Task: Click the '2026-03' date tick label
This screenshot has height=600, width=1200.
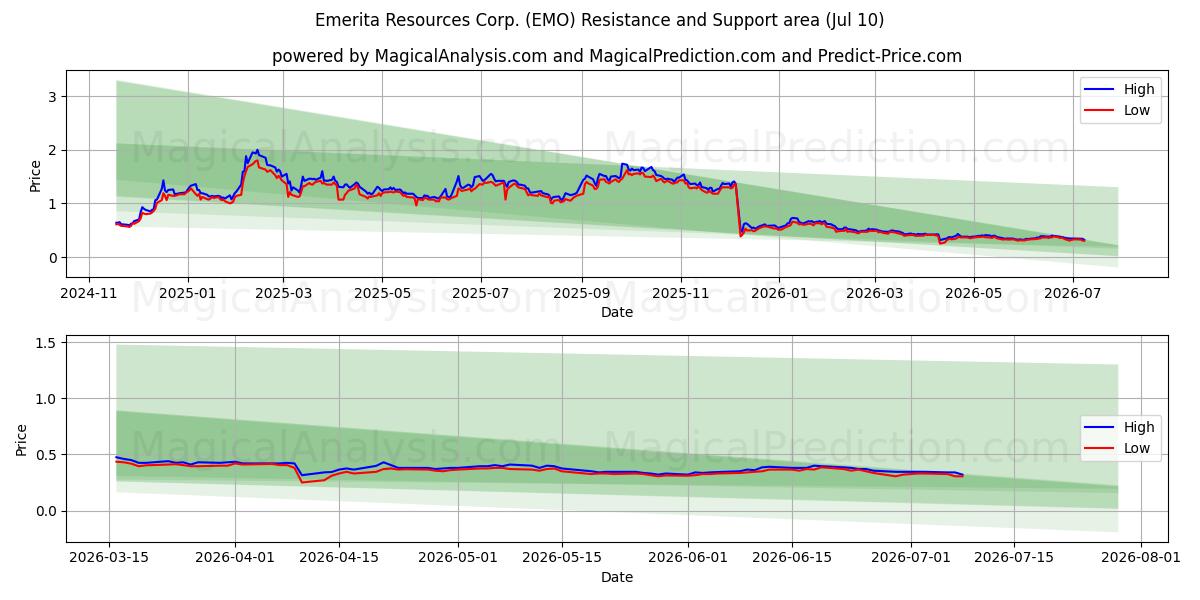Action: (x=875, y=293)
